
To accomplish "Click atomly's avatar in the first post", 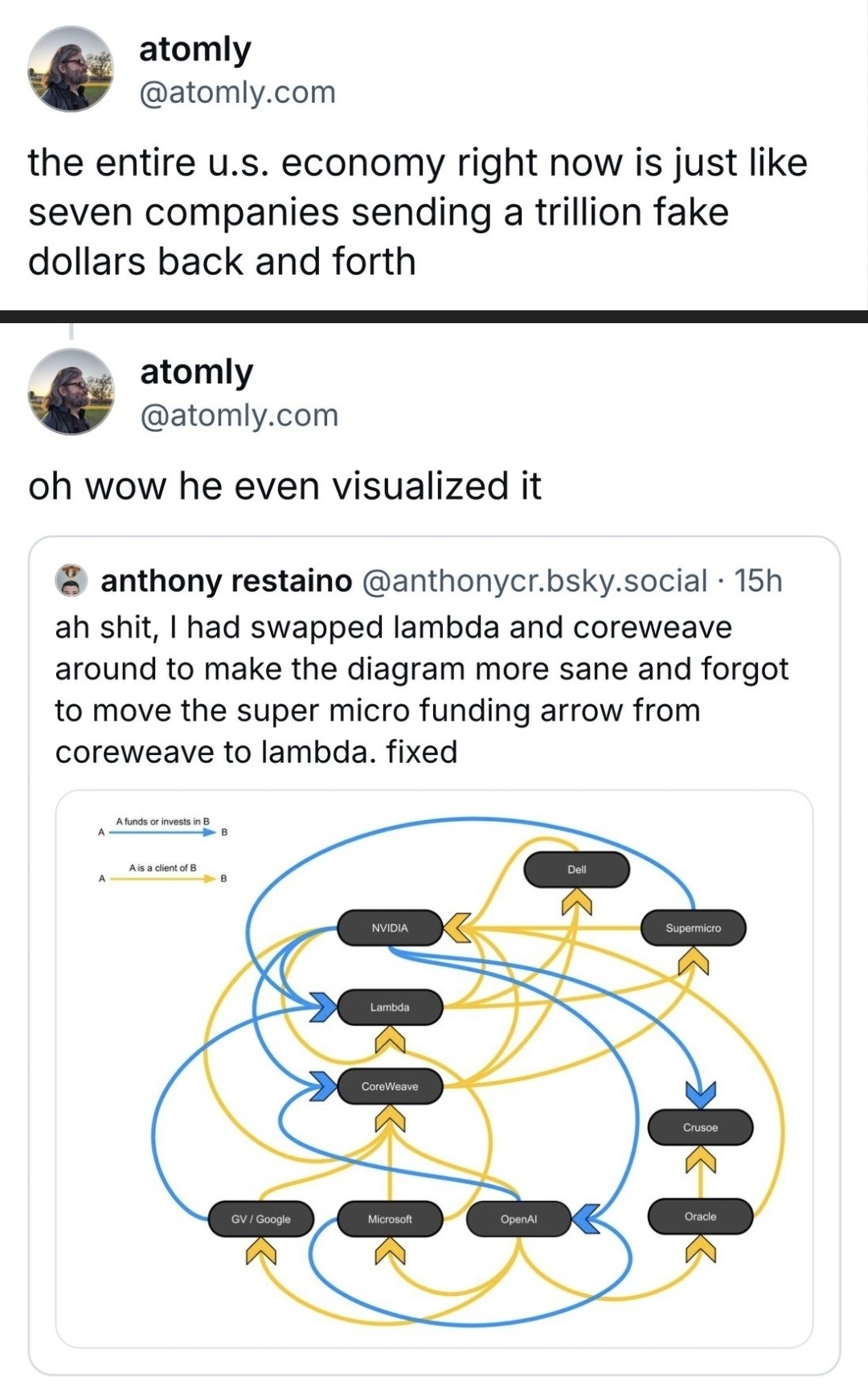I will click(71, 69).
